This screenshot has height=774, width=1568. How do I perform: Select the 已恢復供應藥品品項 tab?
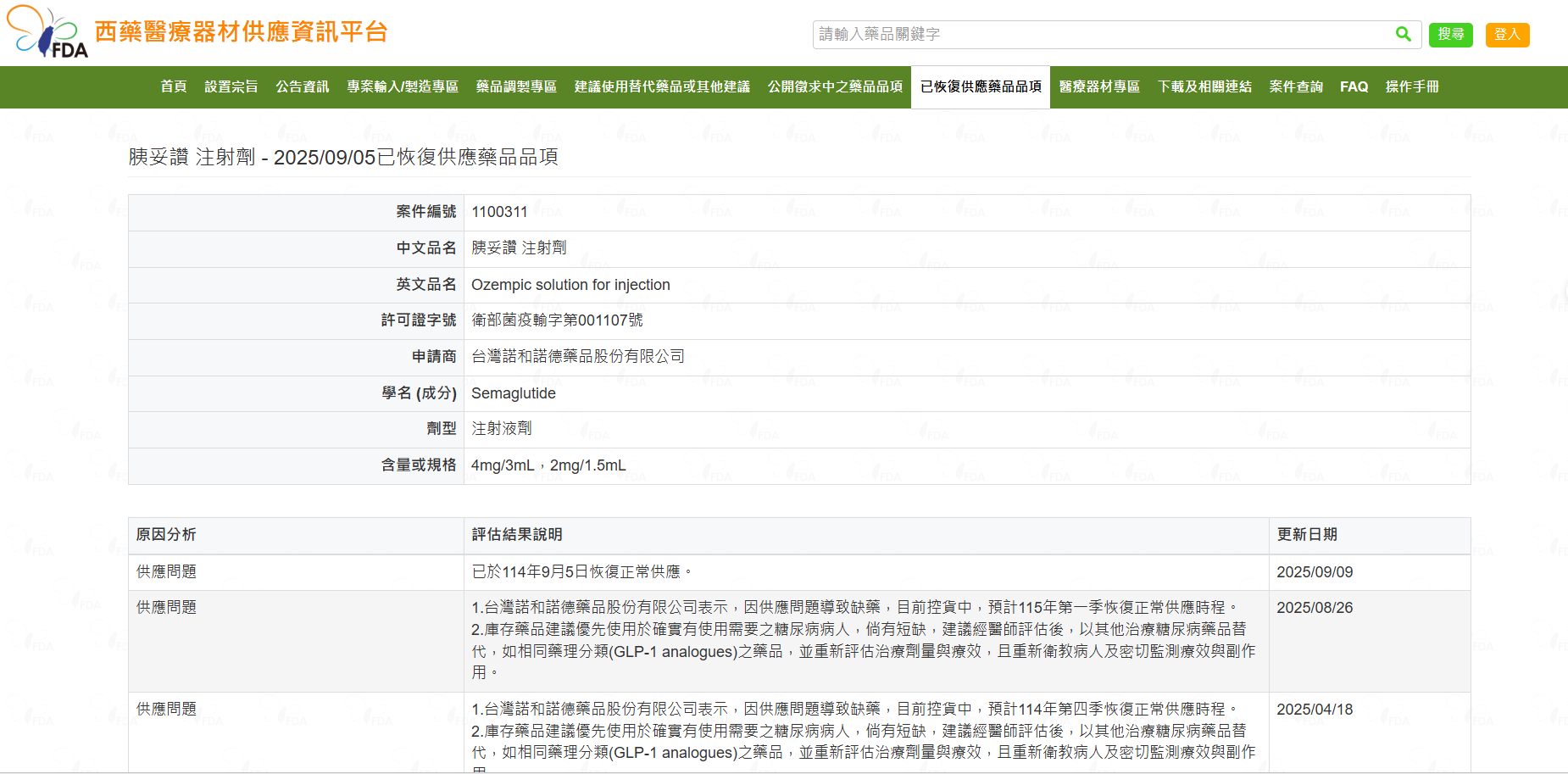point(981,86)
